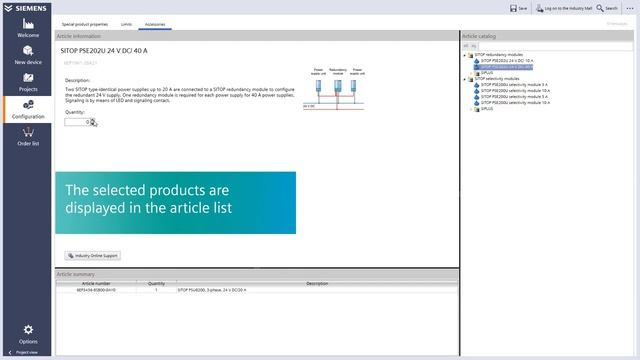Click the Article summary panel header
640x360 pixels.
click(x=257, y=274)
